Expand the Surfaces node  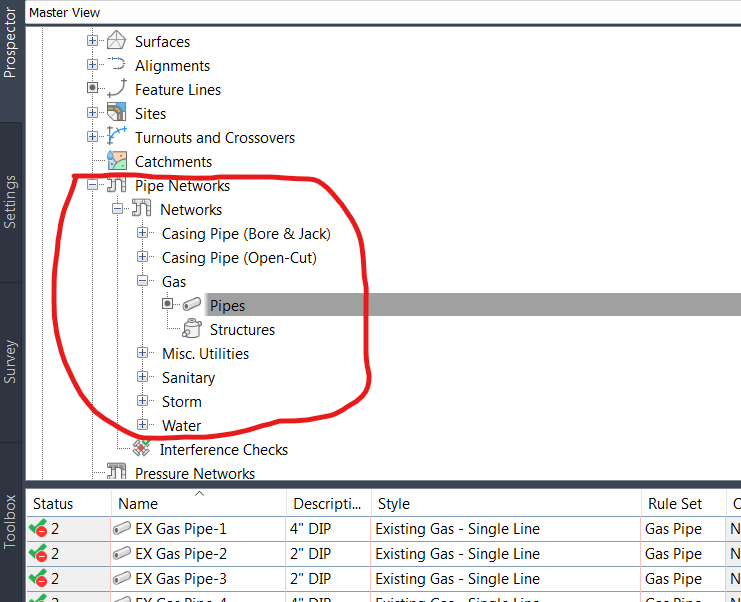click(x=93, y=41)
